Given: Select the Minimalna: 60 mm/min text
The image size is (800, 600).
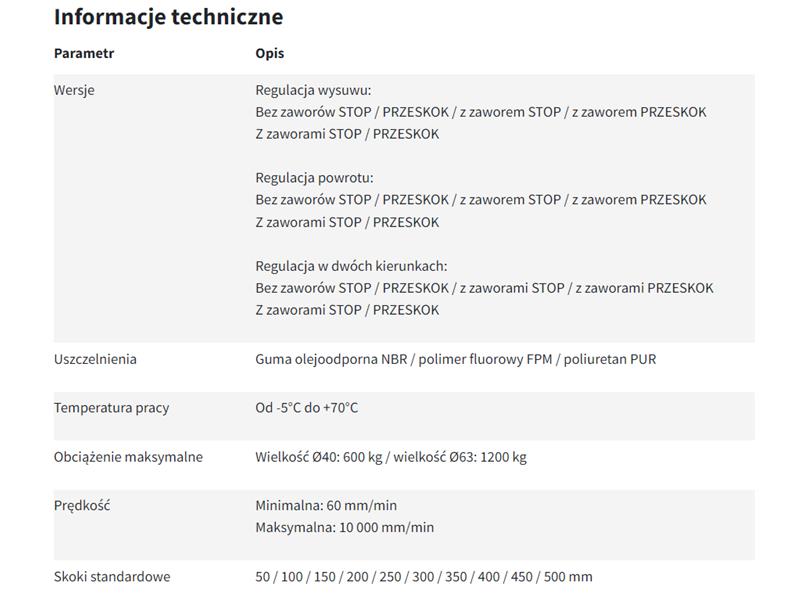Looking at the screenshot, I should (326, 506).
